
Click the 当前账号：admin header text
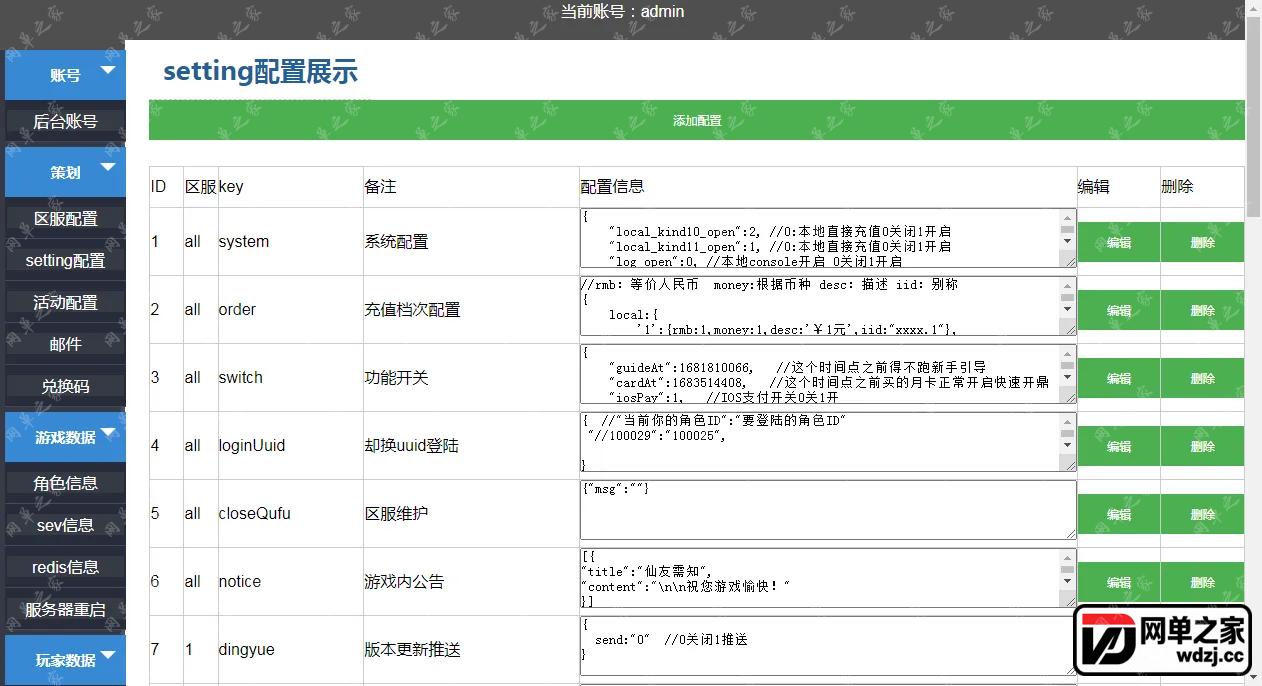[622, 12]
